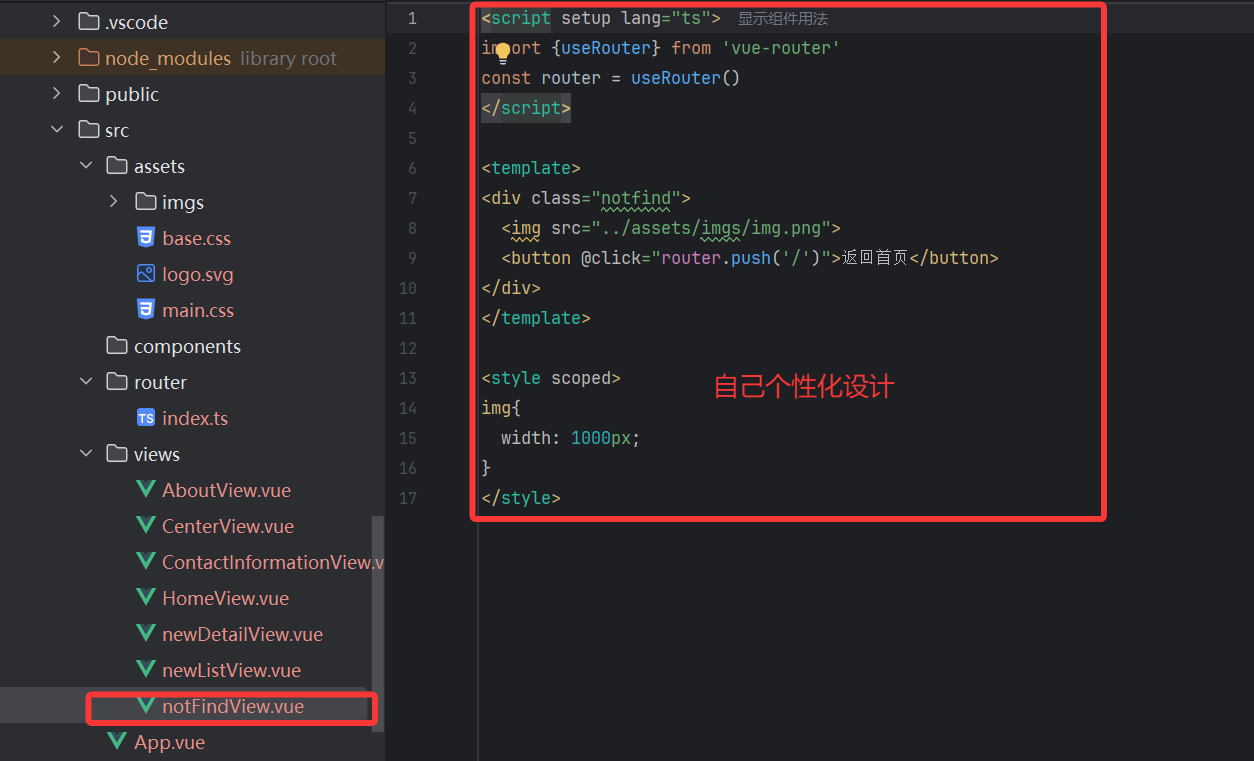Click the .vscode folder icon
The height and width of the screenshot is (761, 1254).
(89, 22)
